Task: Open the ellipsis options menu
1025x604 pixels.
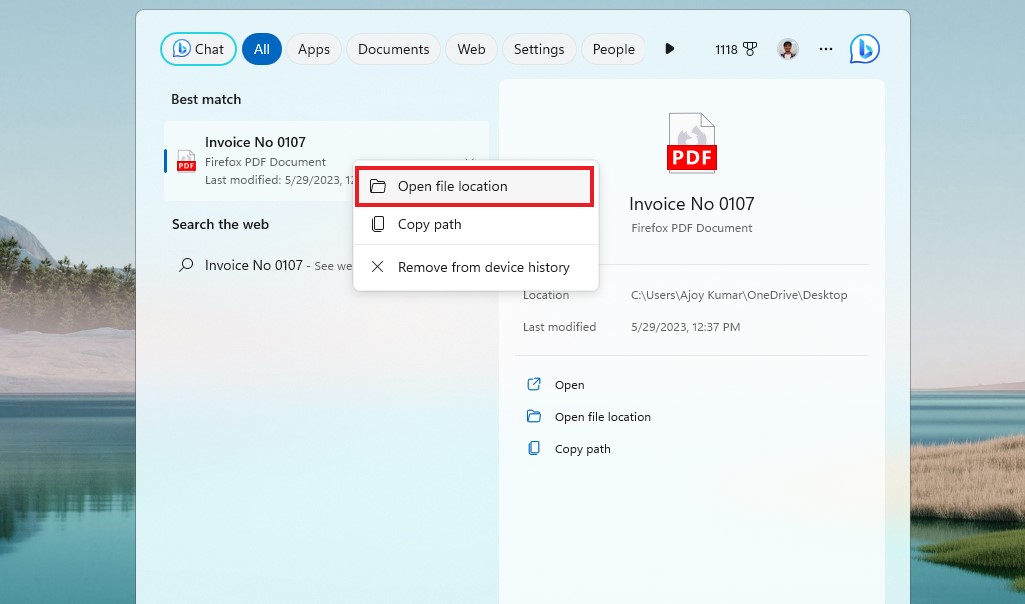Action: click(x=826, y=48)
